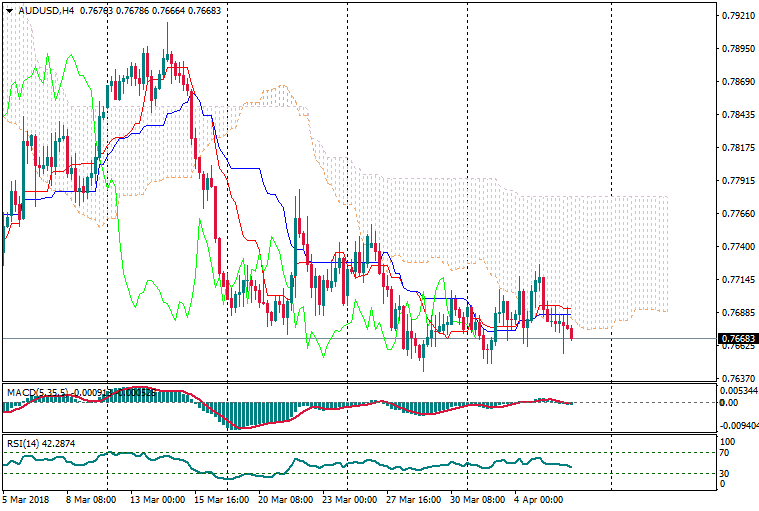The image size is (759, 511).
Task: Click the 0.78950 price axis label
Action: [x=737, y=49]
